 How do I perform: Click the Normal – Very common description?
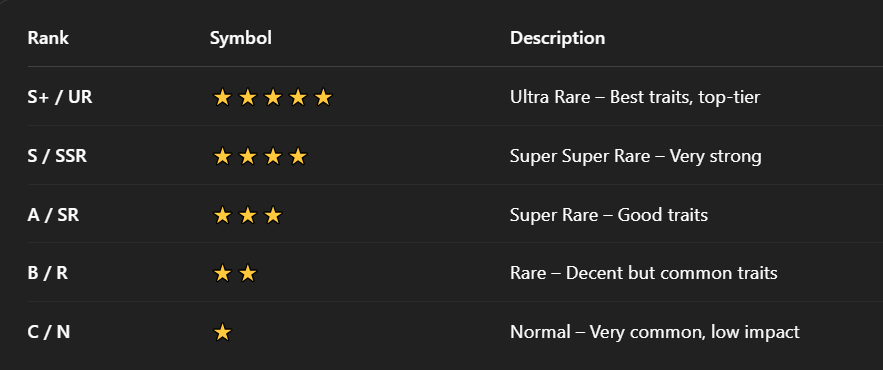(654, 332)
